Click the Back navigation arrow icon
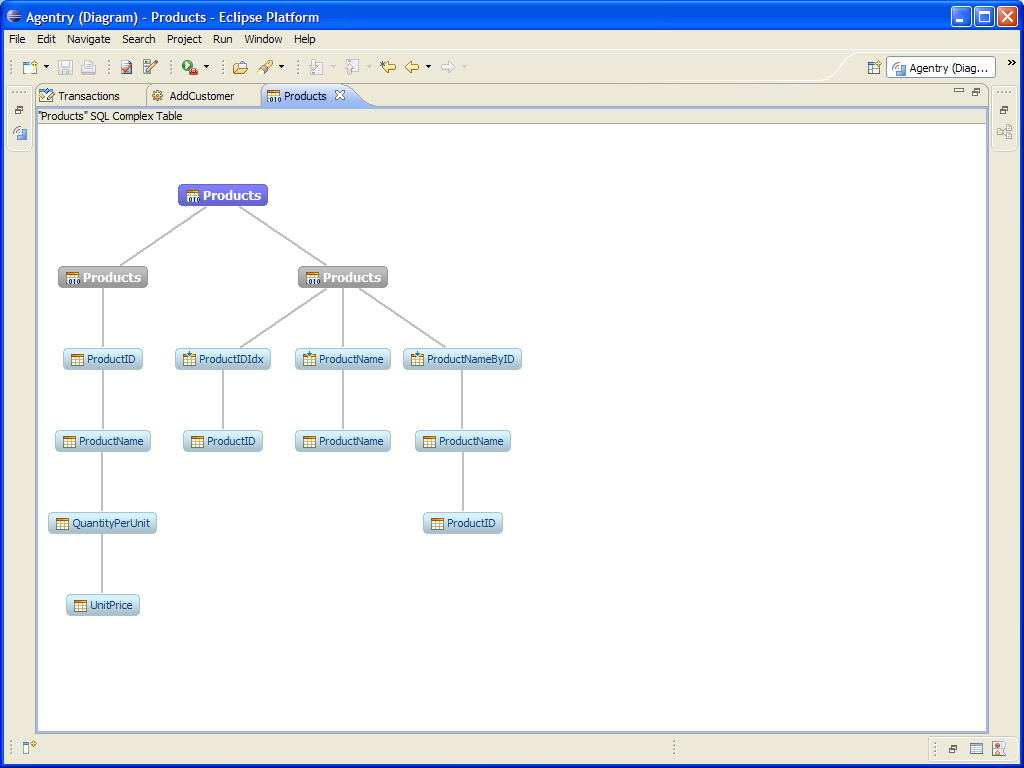The width and height of the screenshot is (1024, 768). pyautogui.click(x=412, y=67)
